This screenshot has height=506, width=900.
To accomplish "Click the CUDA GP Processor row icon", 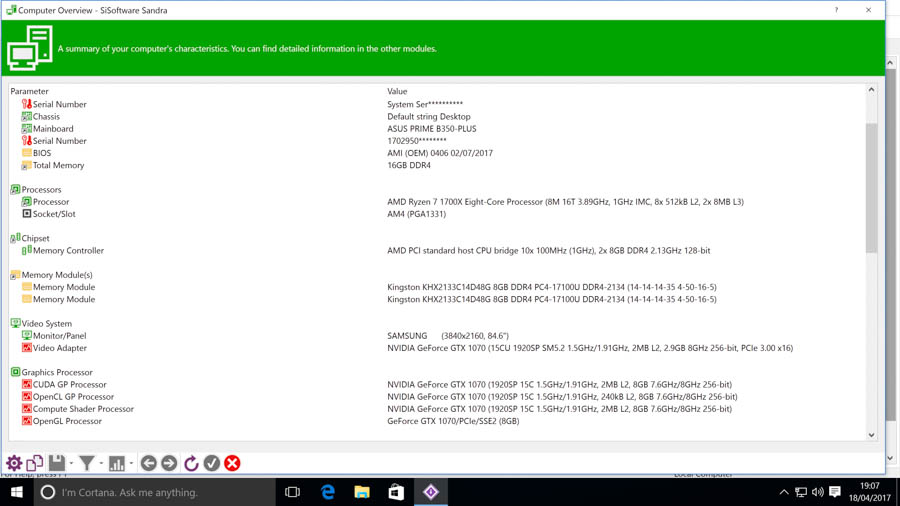I will 26,384.
